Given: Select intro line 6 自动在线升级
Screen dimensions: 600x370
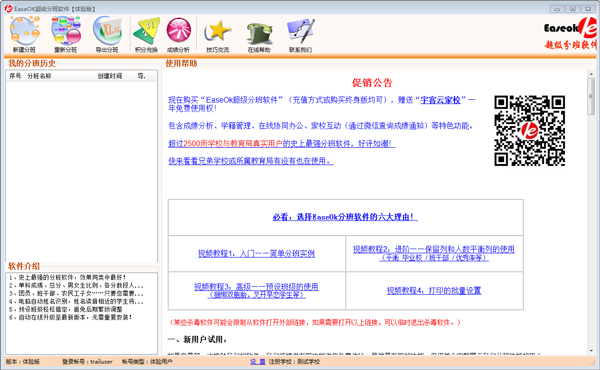Looking at the screenshot, I should pyautogui.click(x=70, y=317).
